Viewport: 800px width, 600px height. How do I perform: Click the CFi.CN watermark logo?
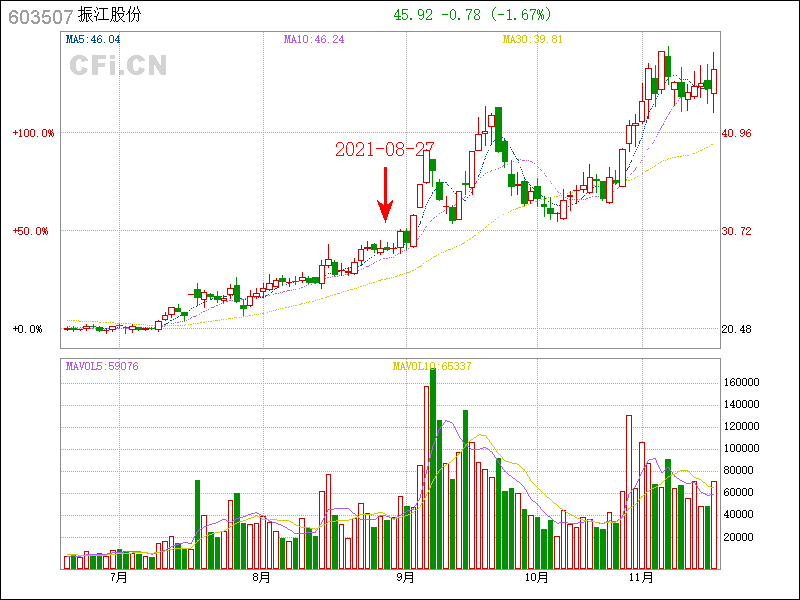pyautogui.click(x=118, y=66)
